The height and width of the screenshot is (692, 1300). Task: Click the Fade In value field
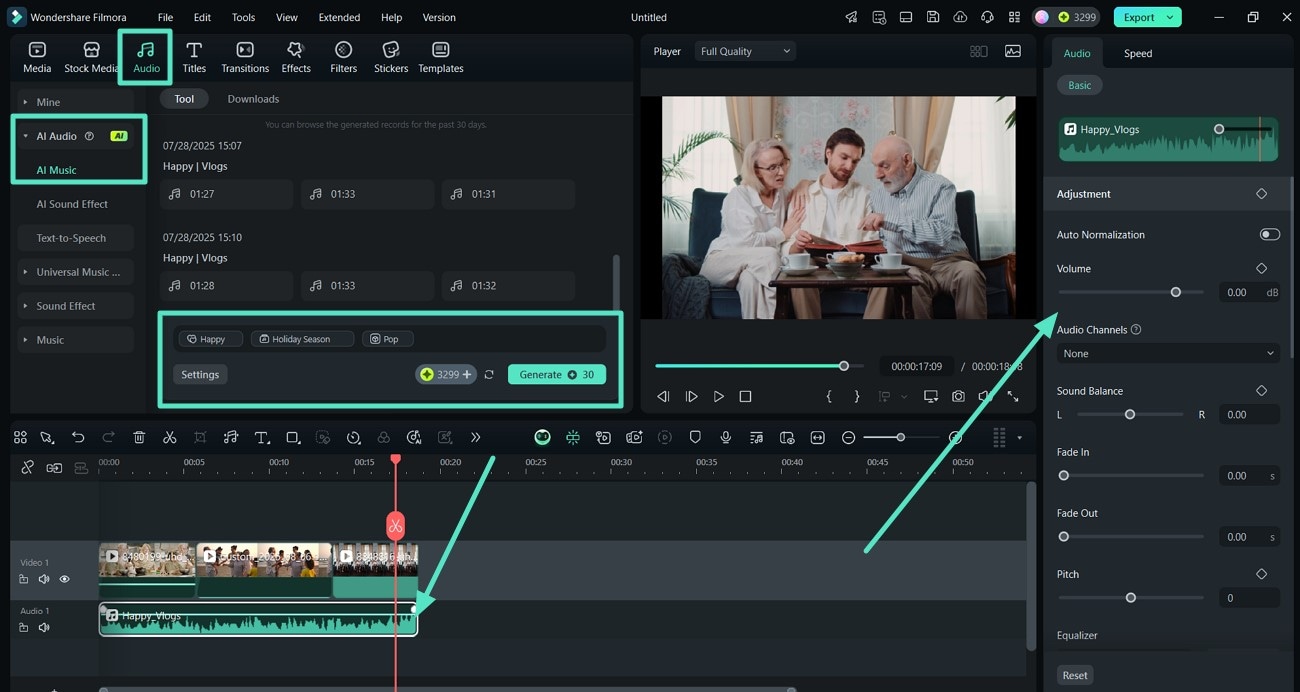(x=1249, y=476)
